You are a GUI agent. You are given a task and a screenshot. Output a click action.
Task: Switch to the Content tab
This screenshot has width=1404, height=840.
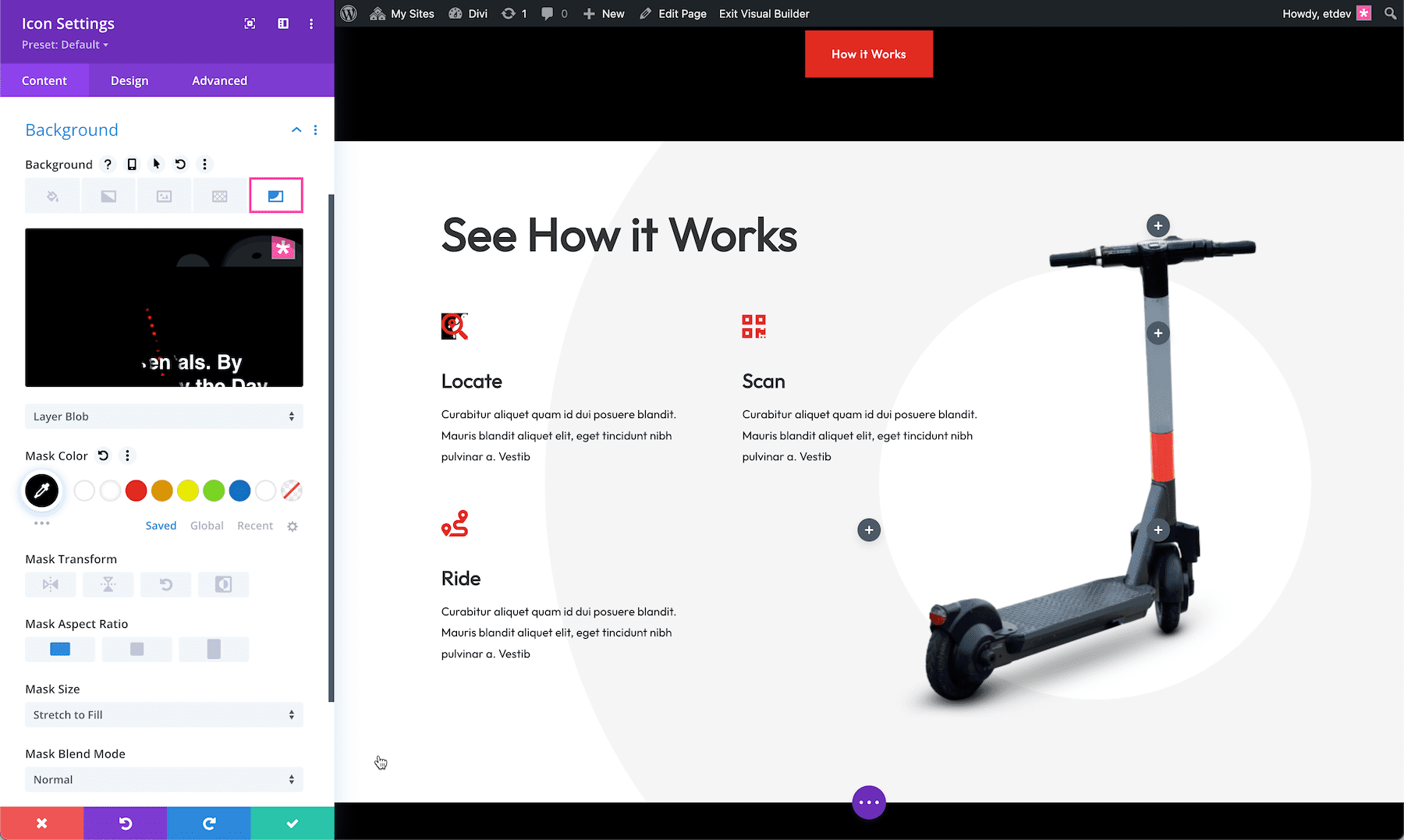point(44,80)
